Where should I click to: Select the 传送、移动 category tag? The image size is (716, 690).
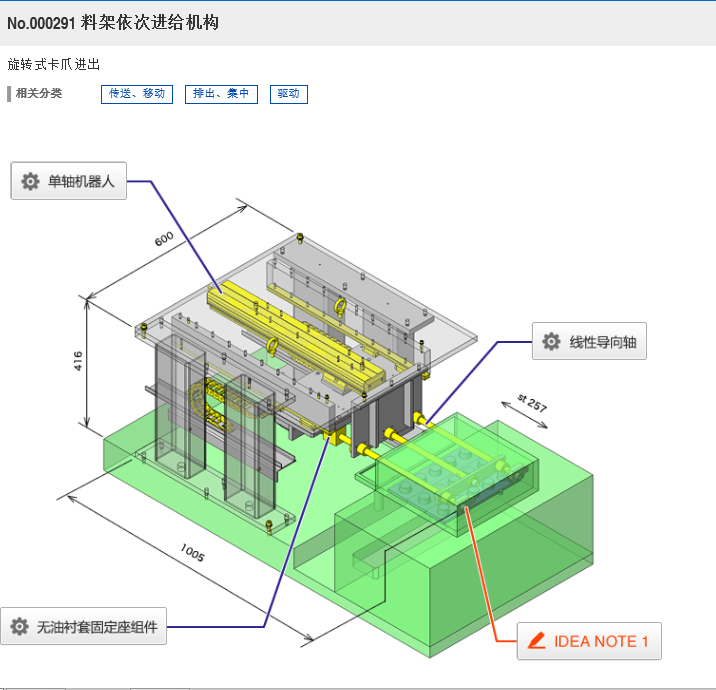coord(137,94)
